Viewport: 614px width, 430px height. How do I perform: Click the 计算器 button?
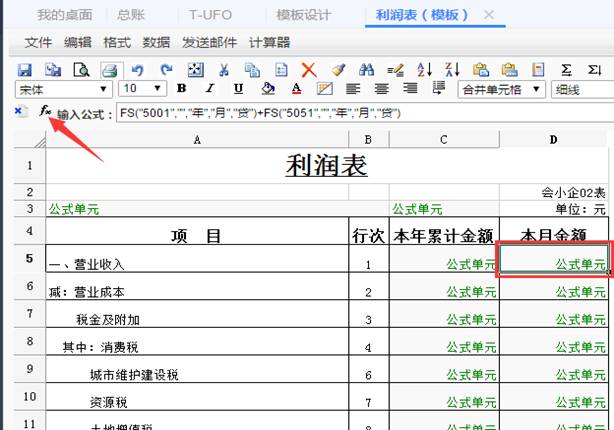(269, 43)
